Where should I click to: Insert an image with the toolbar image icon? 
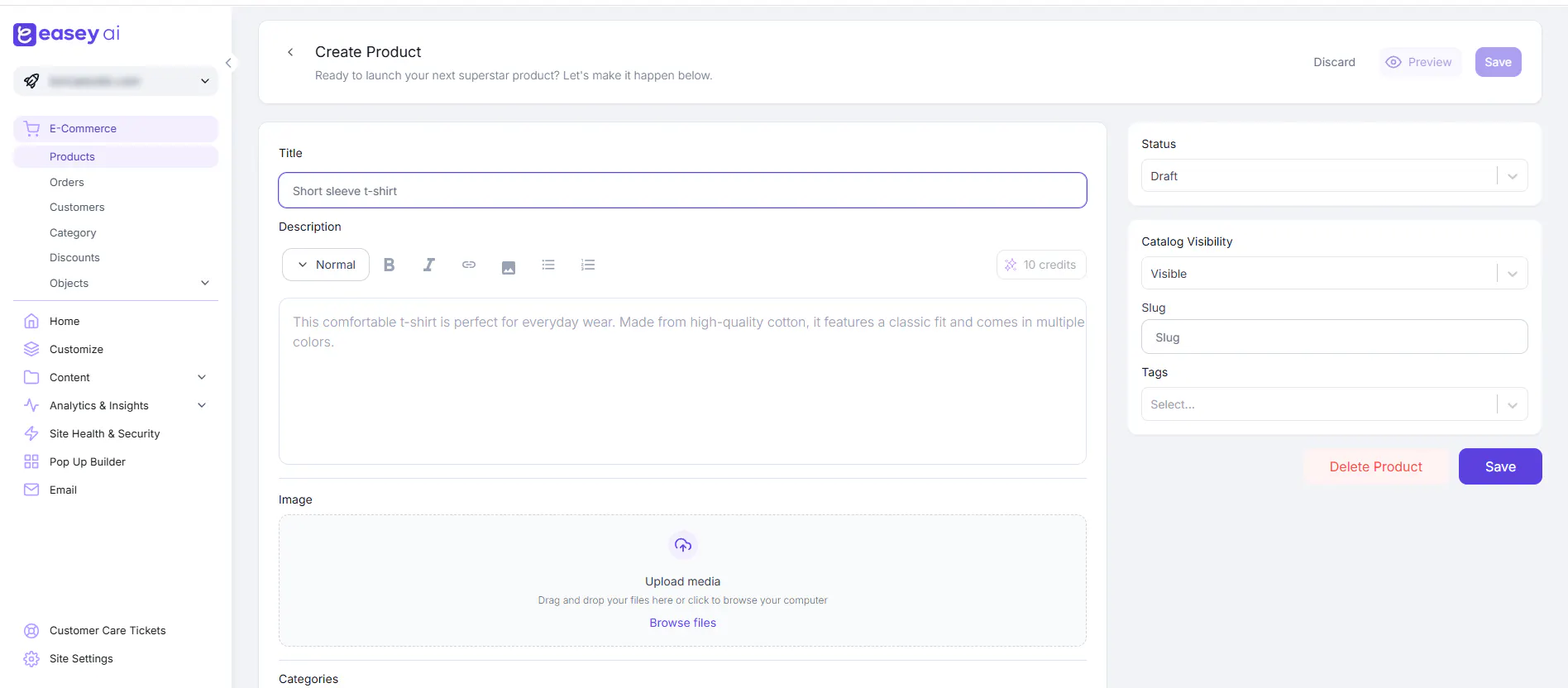coord(509,267)
